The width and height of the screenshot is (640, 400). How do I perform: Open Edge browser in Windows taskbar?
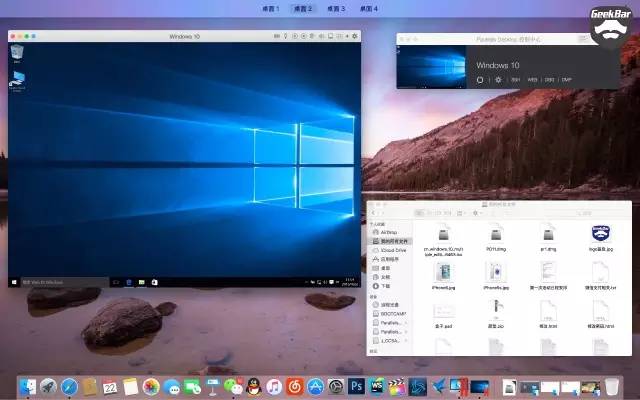(x=129, y=282)
